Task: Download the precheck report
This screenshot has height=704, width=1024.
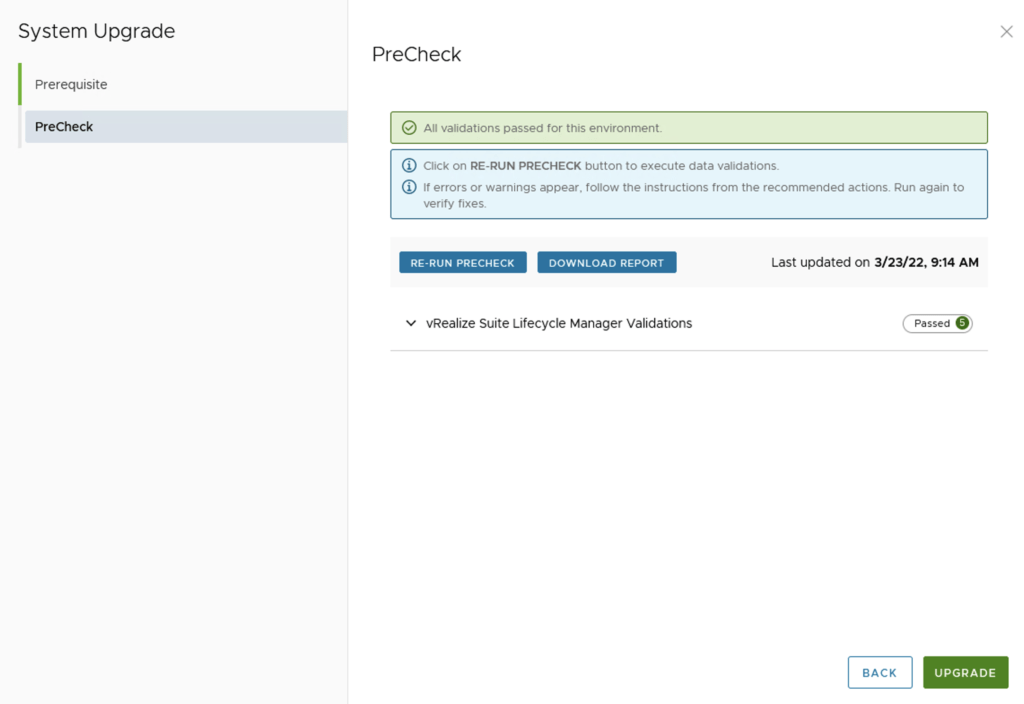Action: [x=606, y=263]
